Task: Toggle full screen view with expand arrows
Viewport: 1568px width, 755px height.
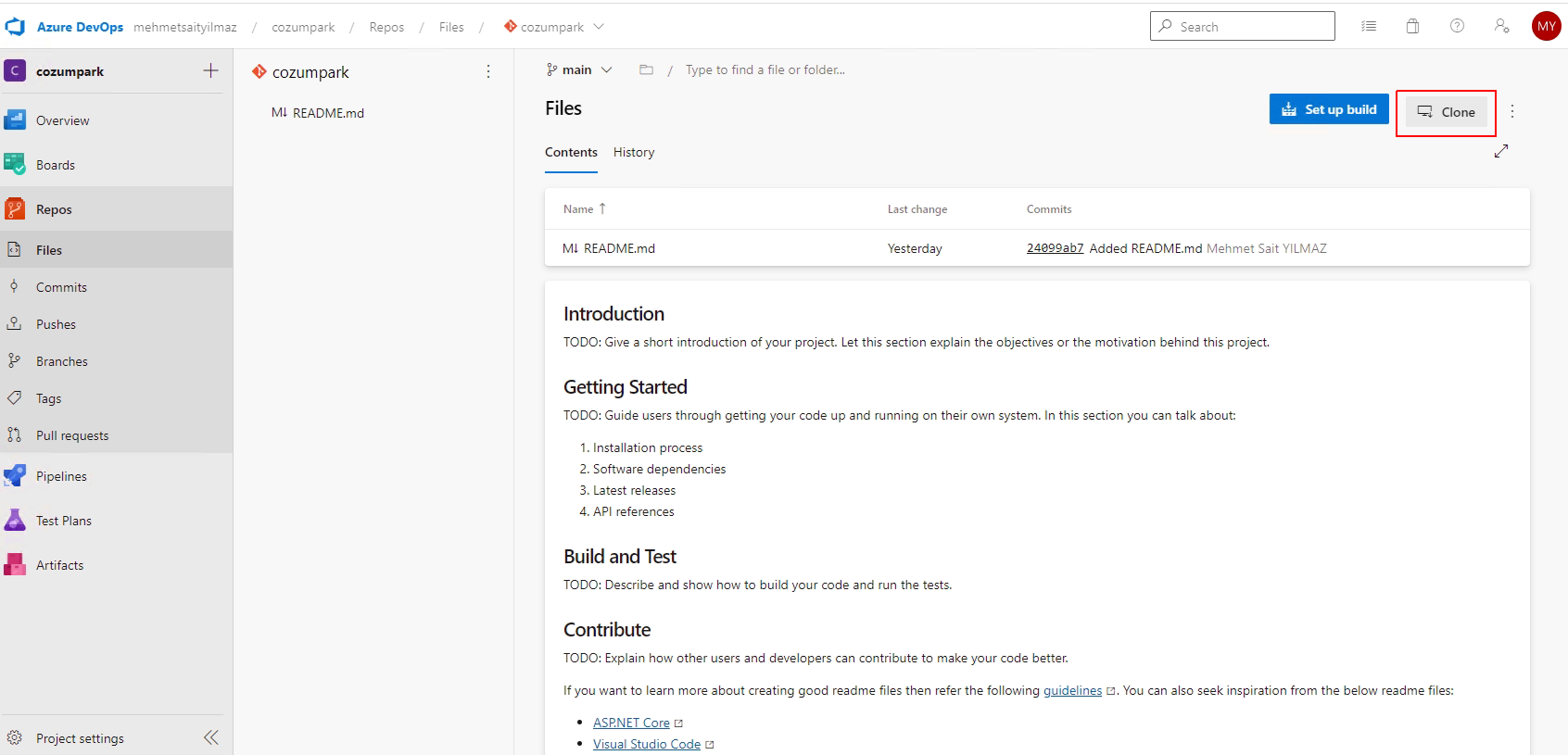Action: click(x=1501, y=151)
